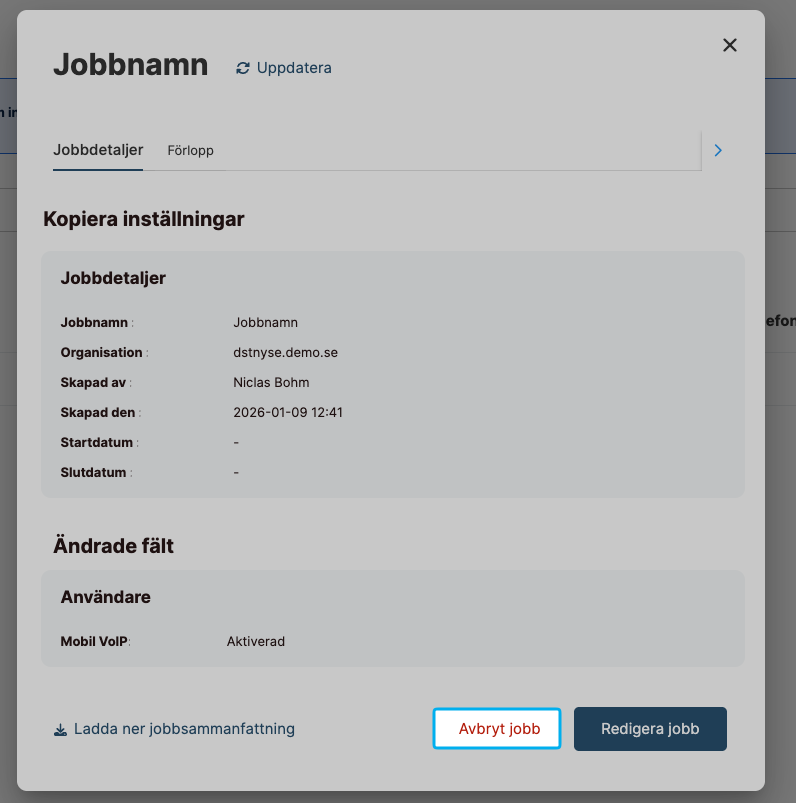Click the creation timestamp 2026-01-09 12:41

pos(288,412)
